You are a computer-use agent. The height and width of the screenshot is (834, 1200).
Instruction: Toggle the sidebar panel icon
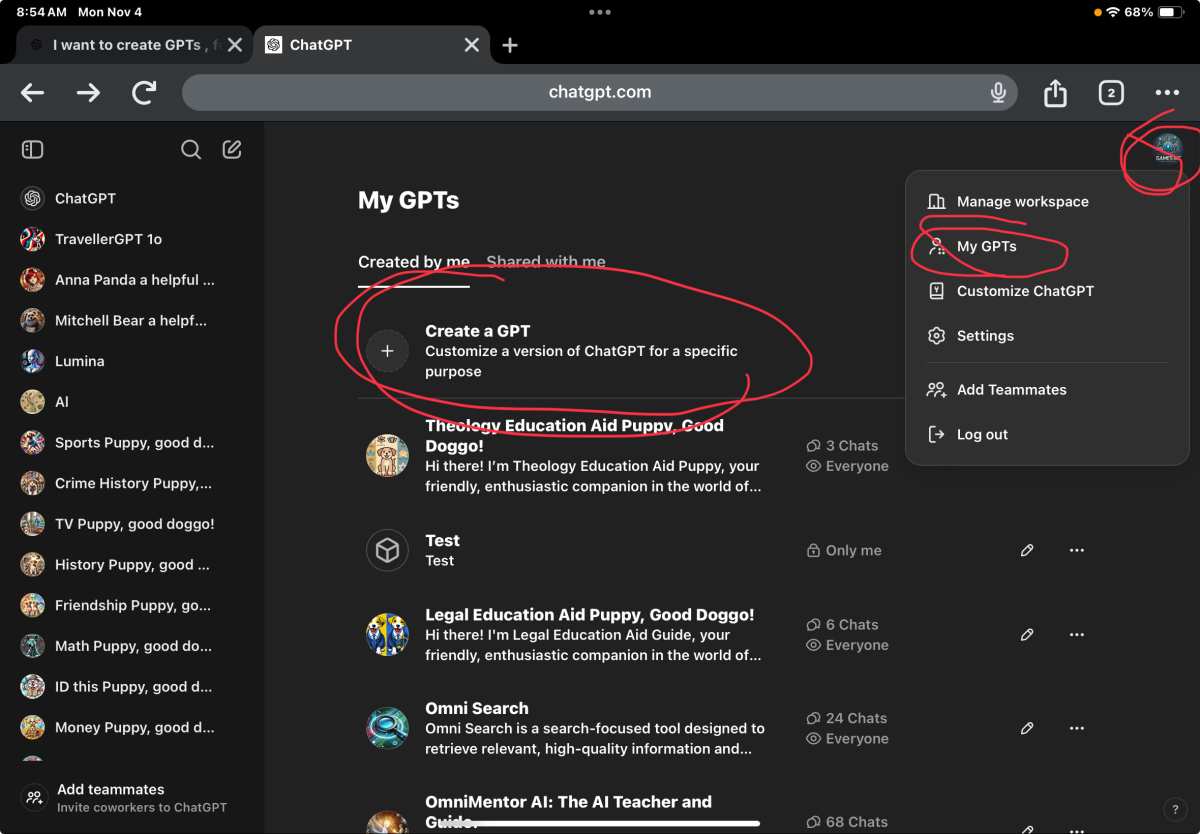pos(32,149)
